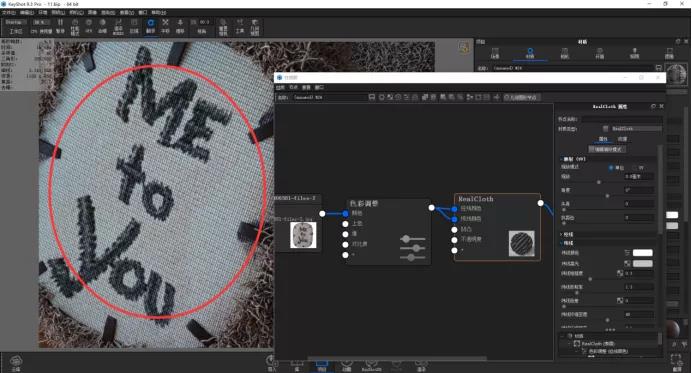Switch to the Lighting (照明) tab
The height and width of the screenshot is (373, 692).
(634, 53)
